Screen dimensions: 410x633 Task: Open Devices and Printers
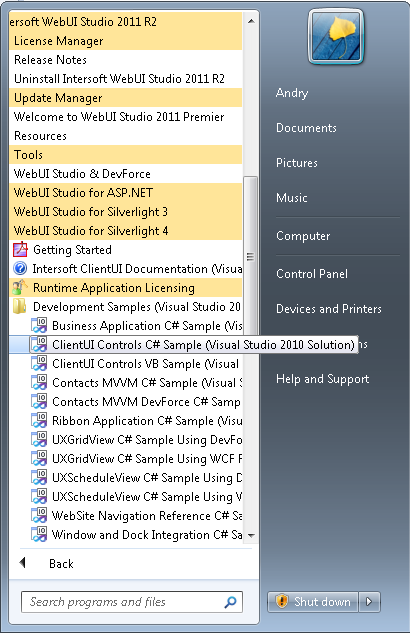(x=328, y=309)
